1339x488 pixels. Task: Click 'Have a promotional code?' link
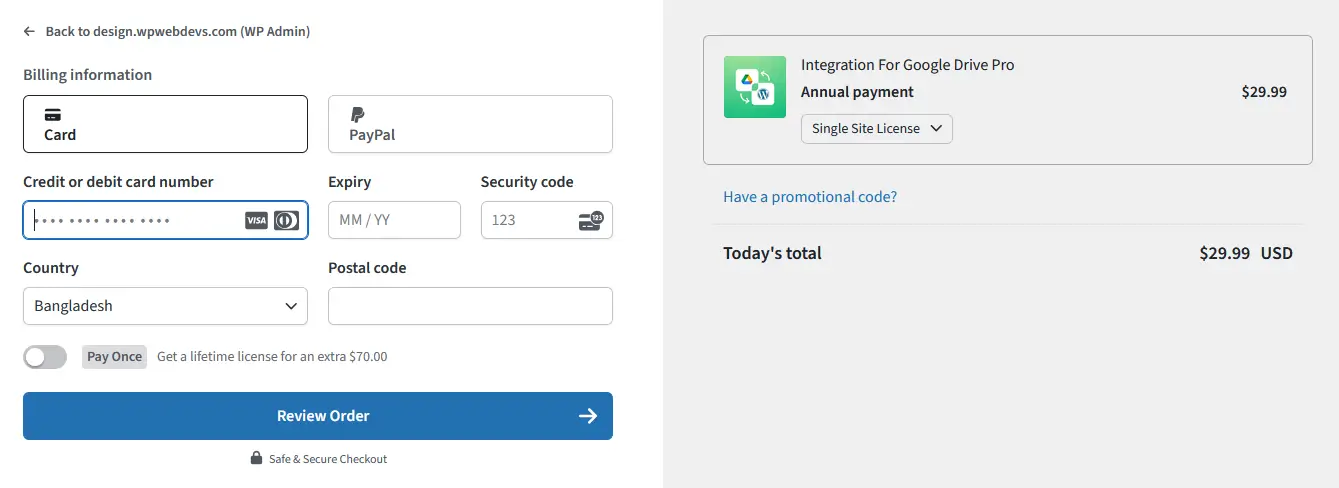810,197
